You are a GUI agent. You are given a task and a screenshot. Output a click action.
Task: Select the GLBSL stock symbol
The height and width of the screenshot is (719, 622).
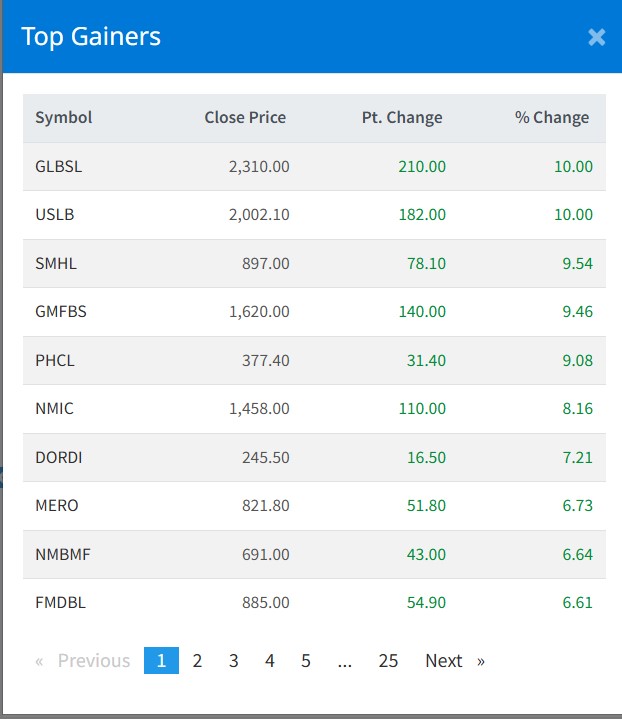[59, 167]
